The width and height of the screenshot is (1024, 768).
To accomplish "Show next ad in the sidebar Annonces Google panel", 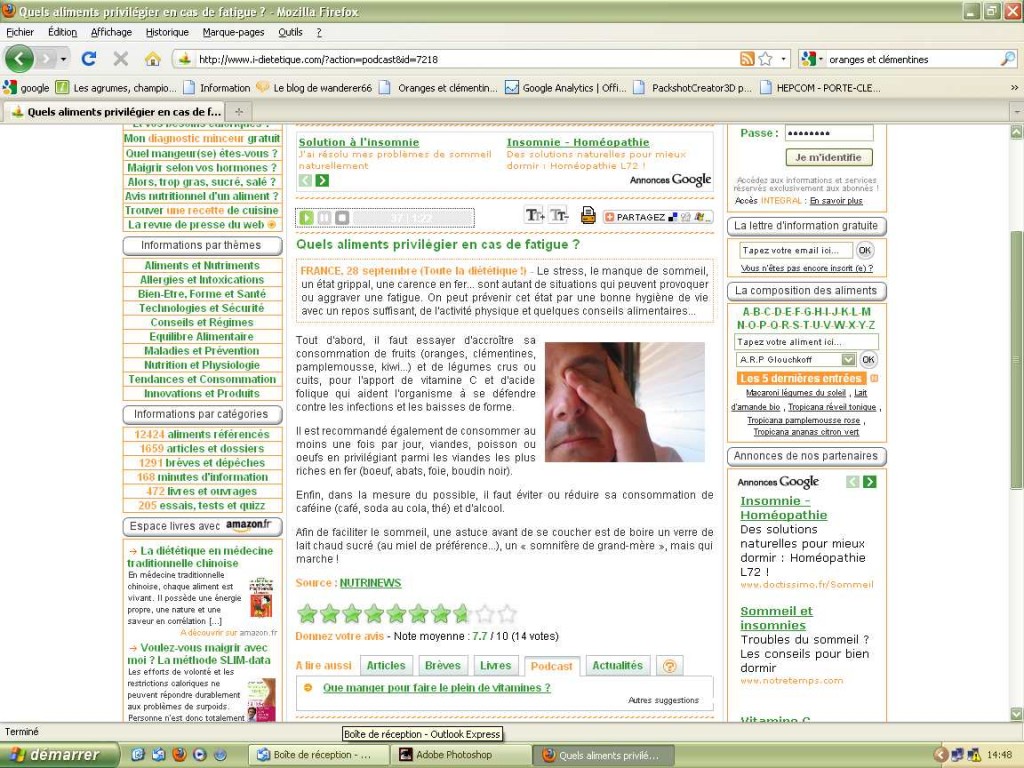I will [869, 482].
